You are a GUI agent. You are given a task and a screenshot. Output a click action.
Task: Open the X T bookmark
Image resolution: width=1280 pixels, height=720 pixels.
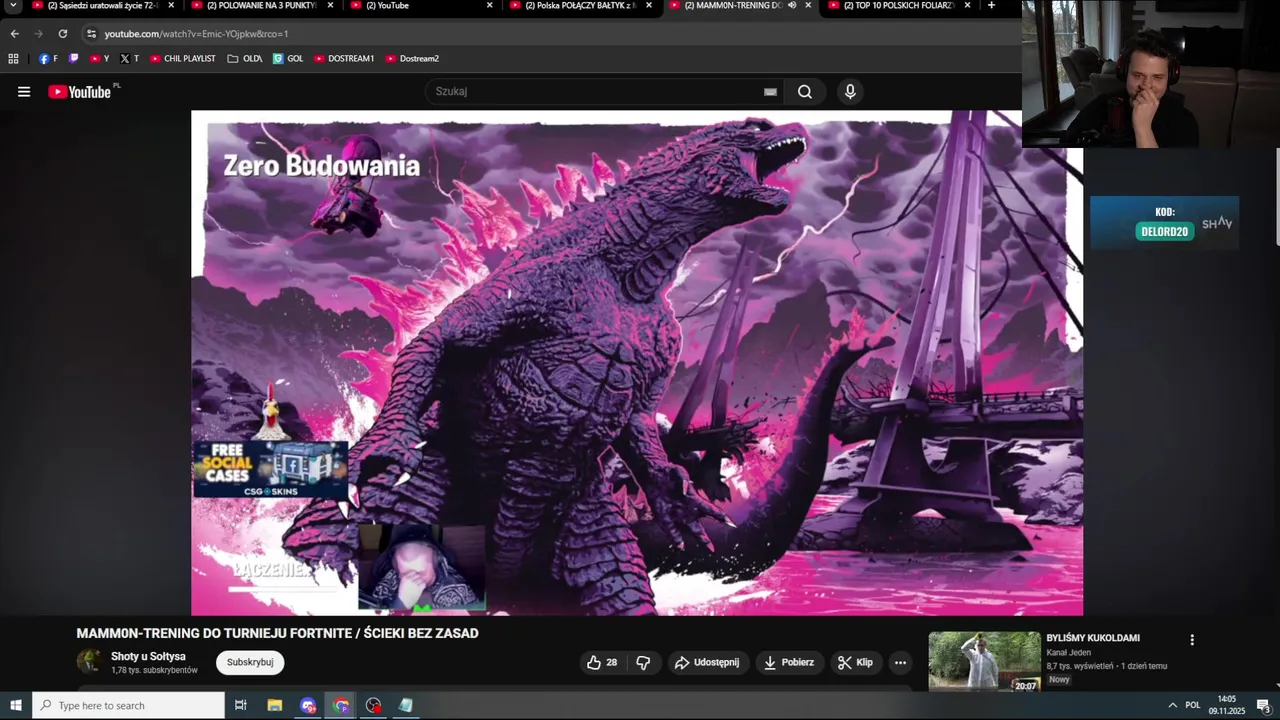[x=129, y=59]
